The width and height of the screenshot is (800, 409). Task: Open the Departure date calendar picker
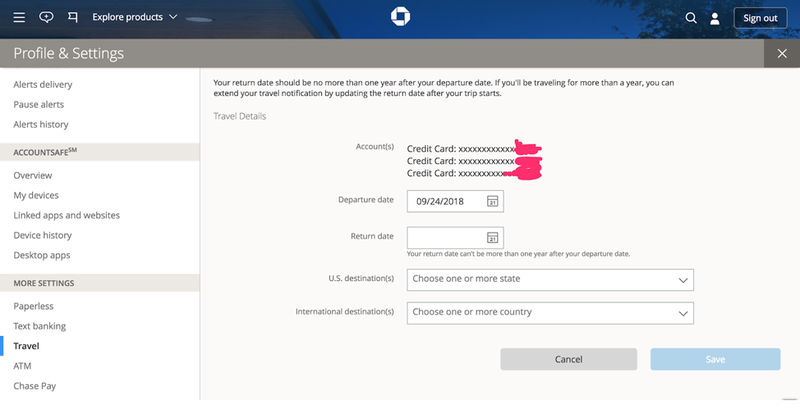pos(492,201)
